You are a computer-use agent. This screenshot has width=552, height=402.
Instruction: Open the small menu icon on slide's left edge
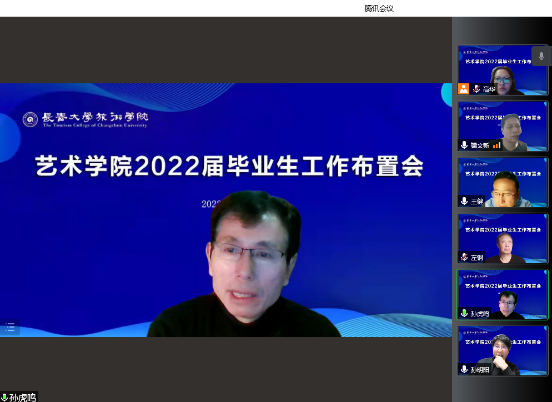10,327
